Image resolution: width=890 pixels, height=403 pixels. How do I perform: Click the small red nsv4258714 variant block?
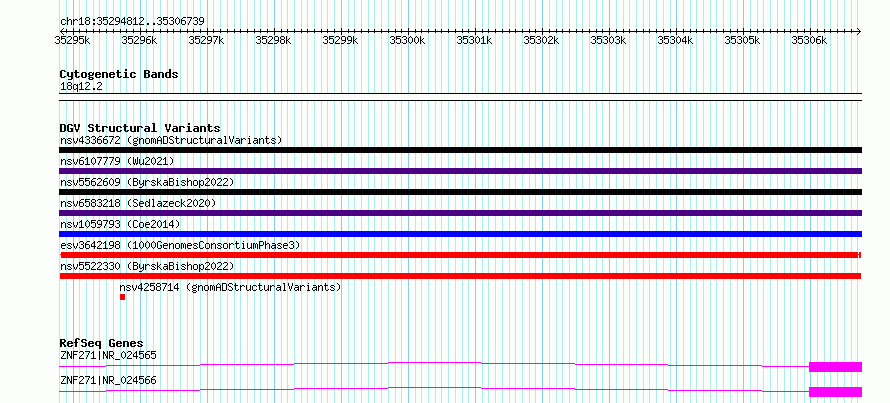click(122, 297)
